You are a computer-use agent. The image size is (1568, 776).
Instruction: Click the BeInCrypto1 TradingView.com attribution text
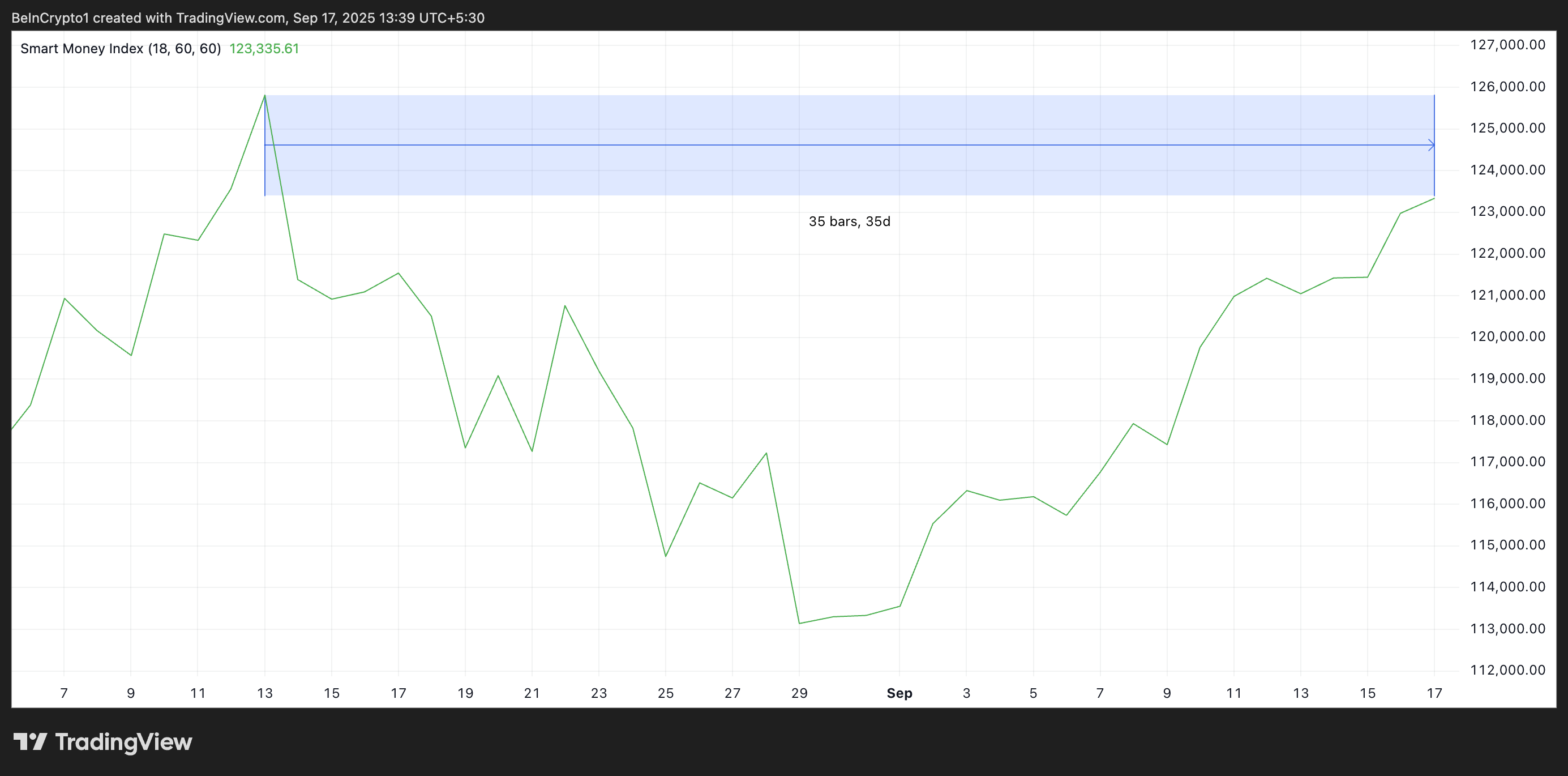248,18
